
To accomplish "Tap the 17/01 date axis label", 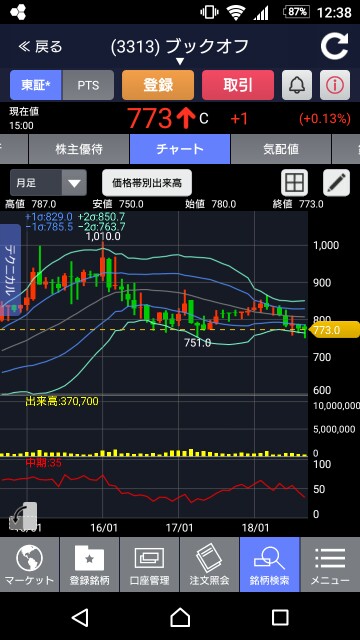I will click(180, 528).
